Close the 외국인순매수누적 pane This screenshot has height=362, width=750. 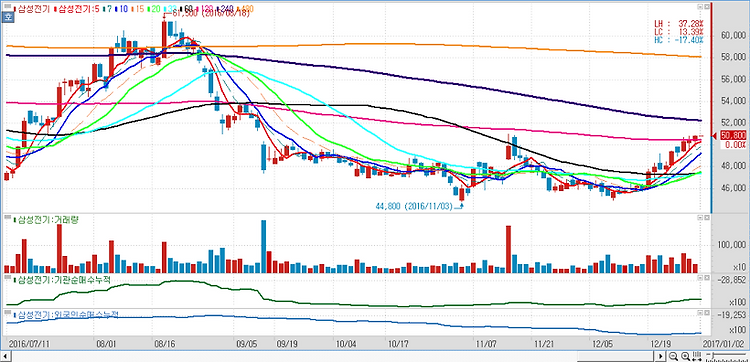[x=706, y=312]
